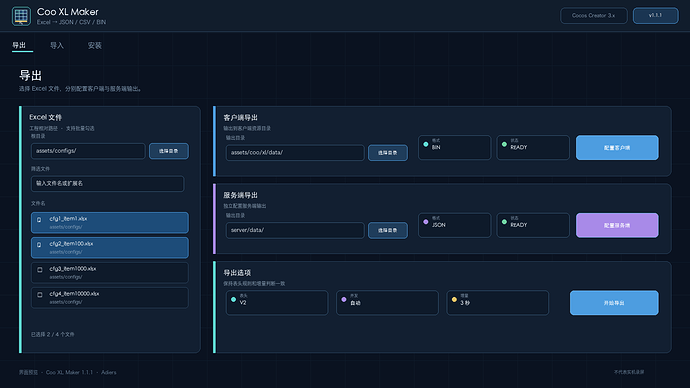Viewport: 690px width, 388px height.
Task: Click the '已选择 2 / 4 个文件' text
Action: (x=52, y=334)
